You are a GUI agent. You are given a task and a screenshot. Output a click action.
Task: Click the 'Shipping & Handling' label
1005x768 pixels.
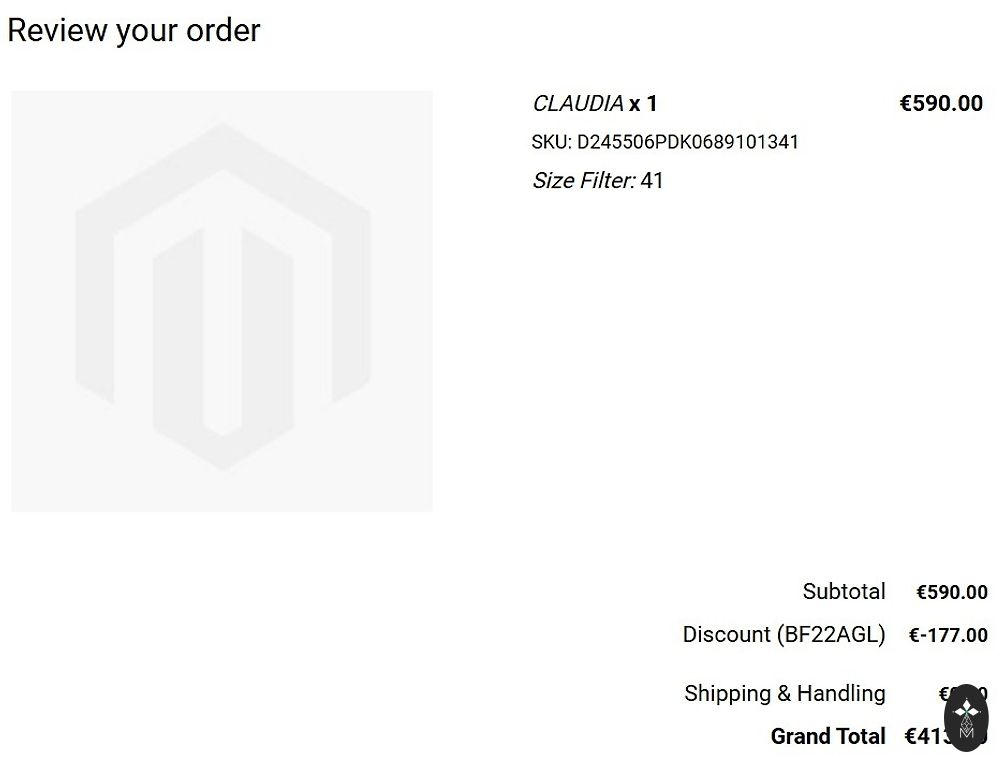[785, 694]
